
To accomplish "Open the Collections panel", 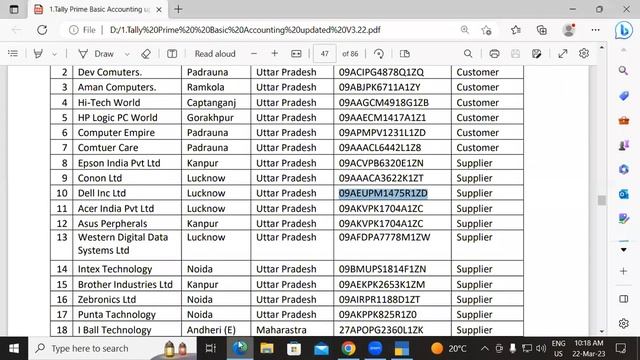I will 542,30.
